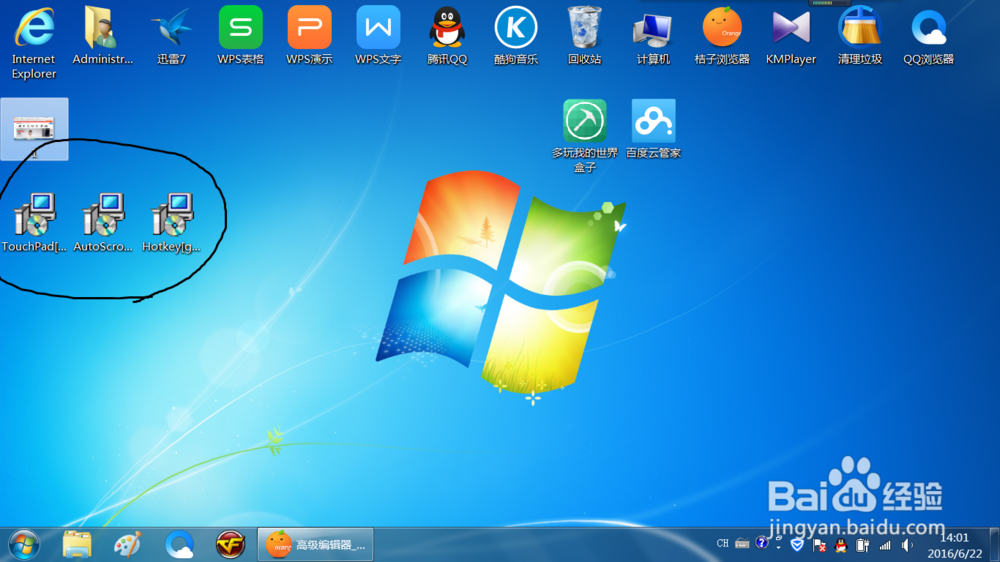
Task: Click the language bar help icon
Action: point(761,542)
